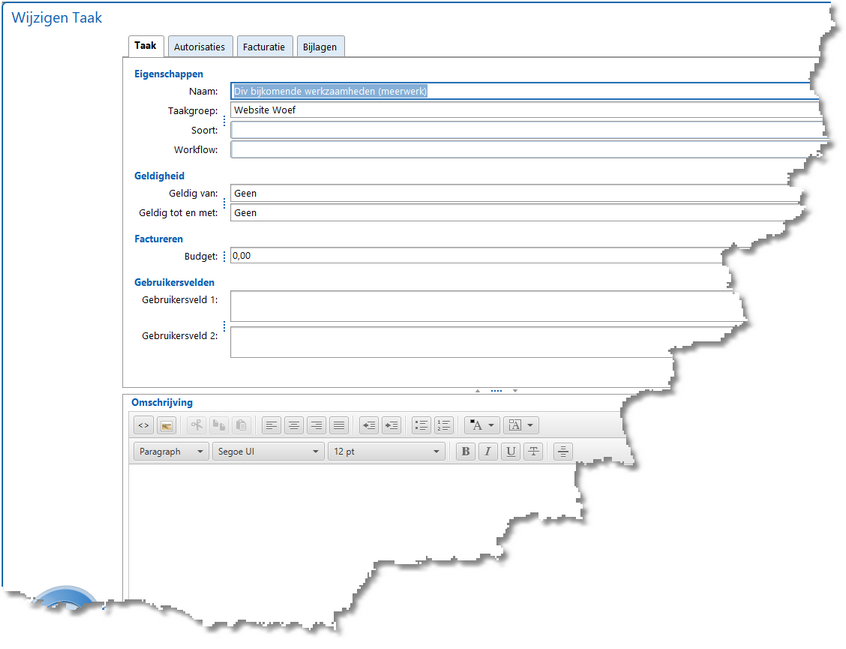
Task: Center align the description text
Action: tap(294, 425)
